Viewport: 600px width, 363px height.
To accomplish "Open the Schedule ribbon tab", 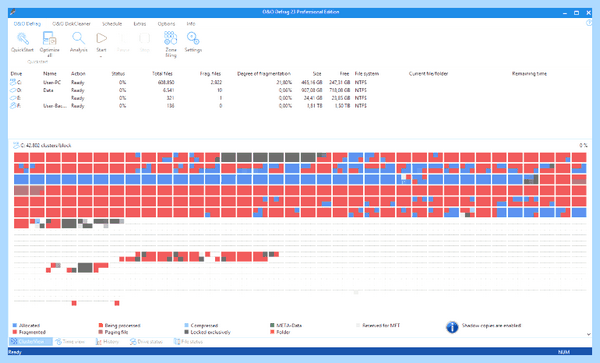I will 112,24.
